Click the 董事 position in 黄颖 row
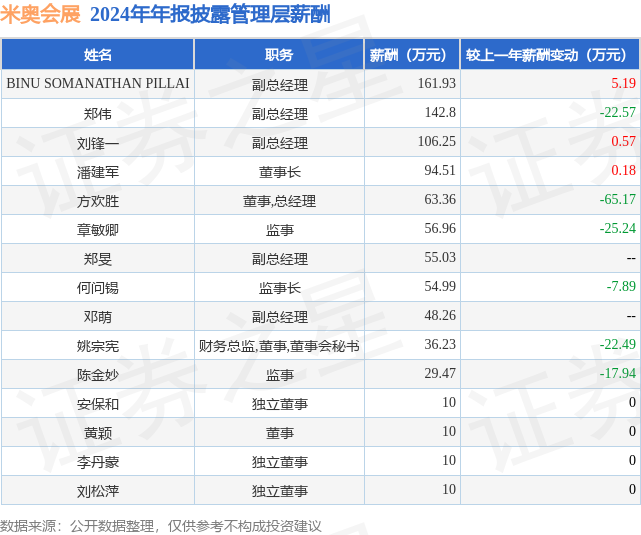 [280, 433]
